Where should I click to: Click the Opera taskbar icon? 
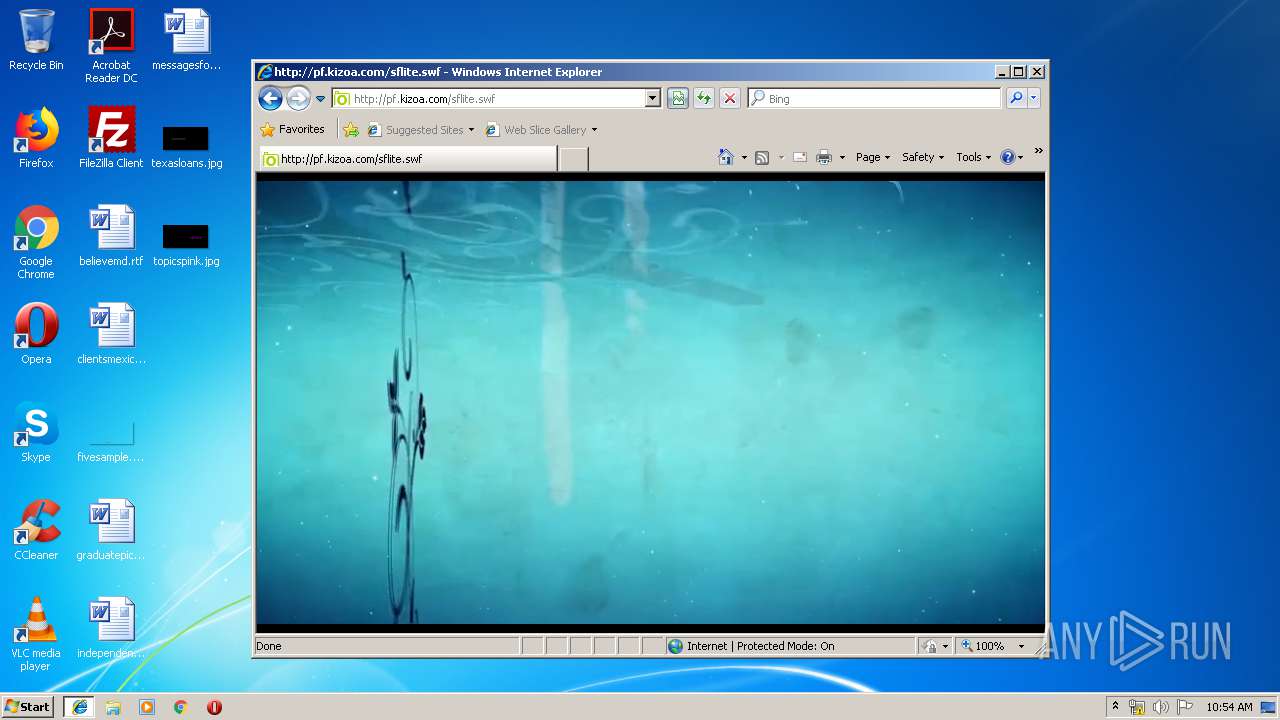tap(214, 707)
